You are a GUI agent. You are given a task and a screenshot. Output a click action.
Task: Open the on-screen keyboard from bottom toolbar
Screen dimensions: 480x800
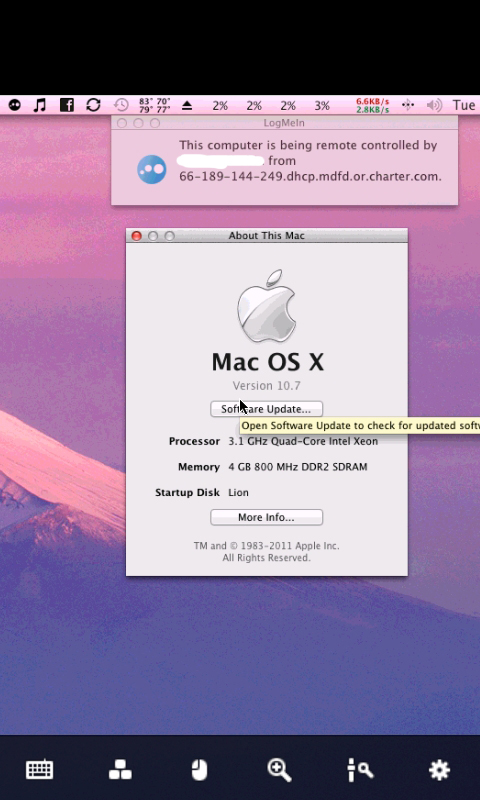point(39,769)
